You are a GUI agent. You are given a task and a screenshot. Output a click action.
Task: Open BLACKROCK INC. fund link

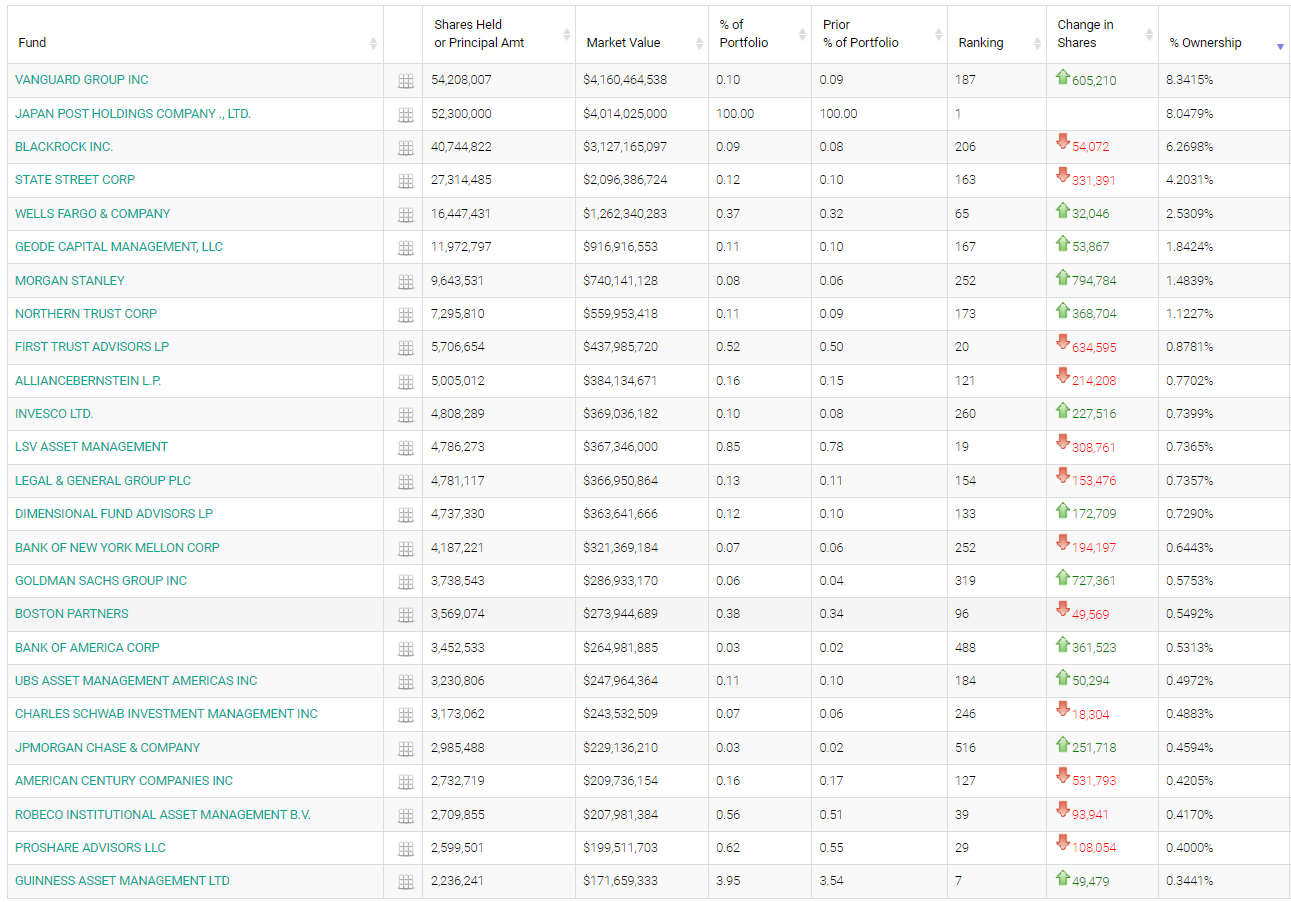(x=64, y=147)
